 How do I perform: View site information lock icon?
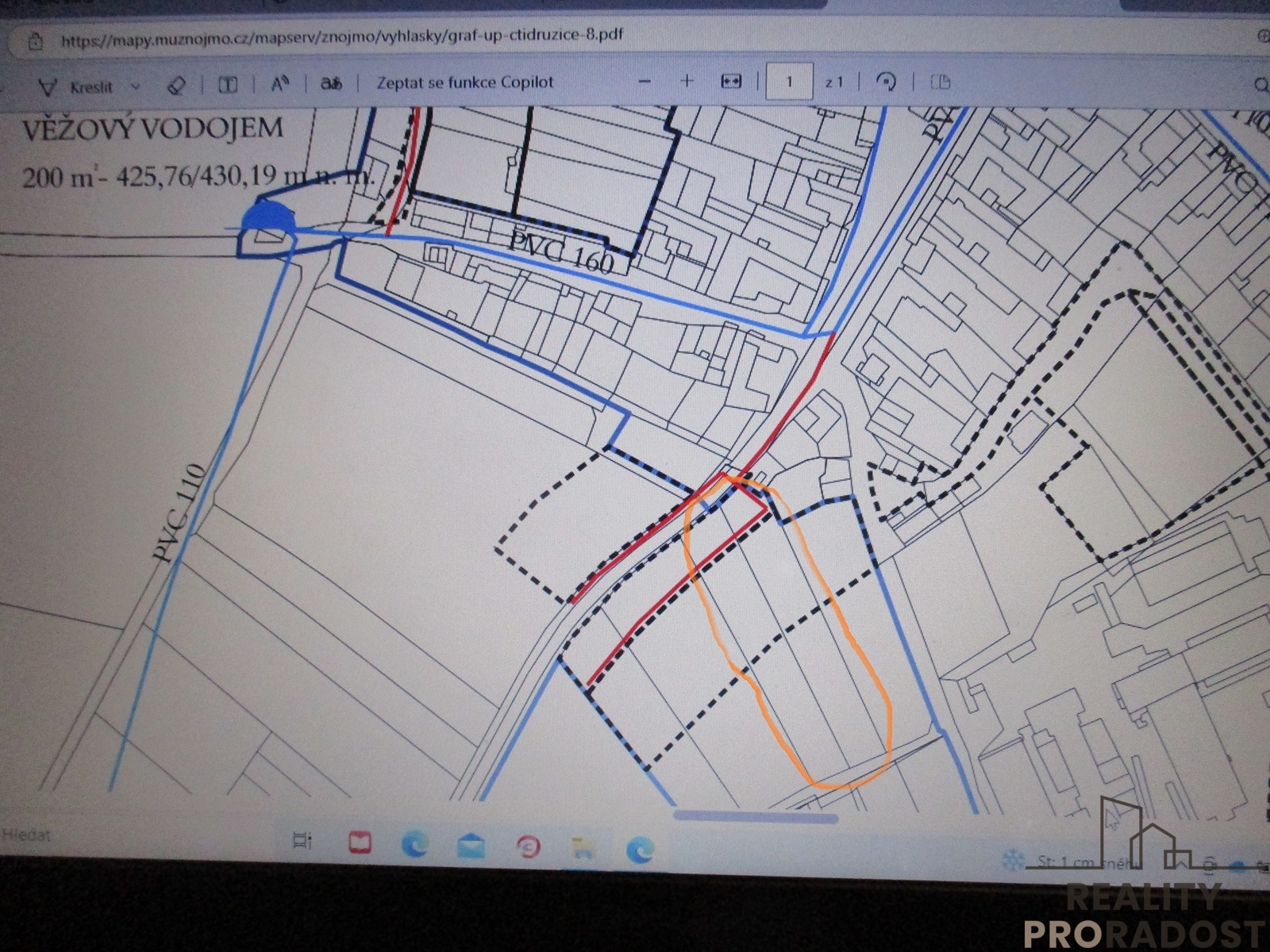coord(35,41)
